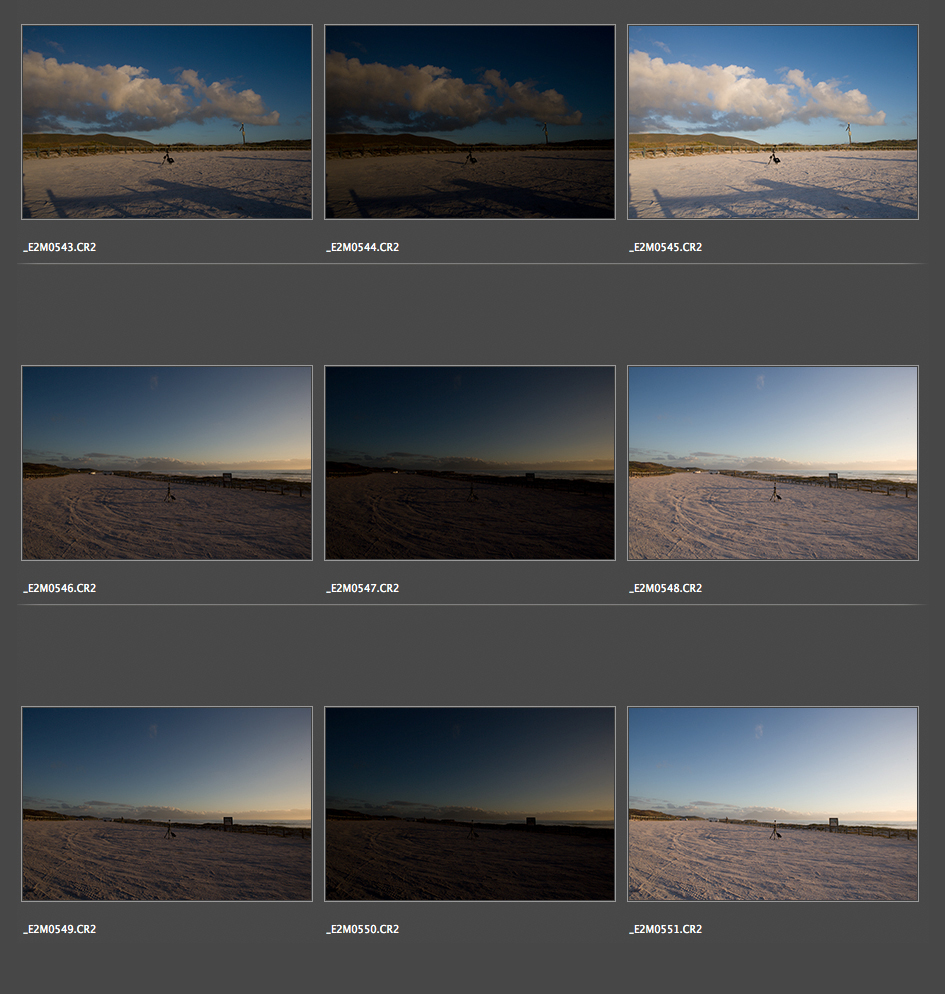Click the _E2M0544.CR2 filename text

[x=362, y=247]
